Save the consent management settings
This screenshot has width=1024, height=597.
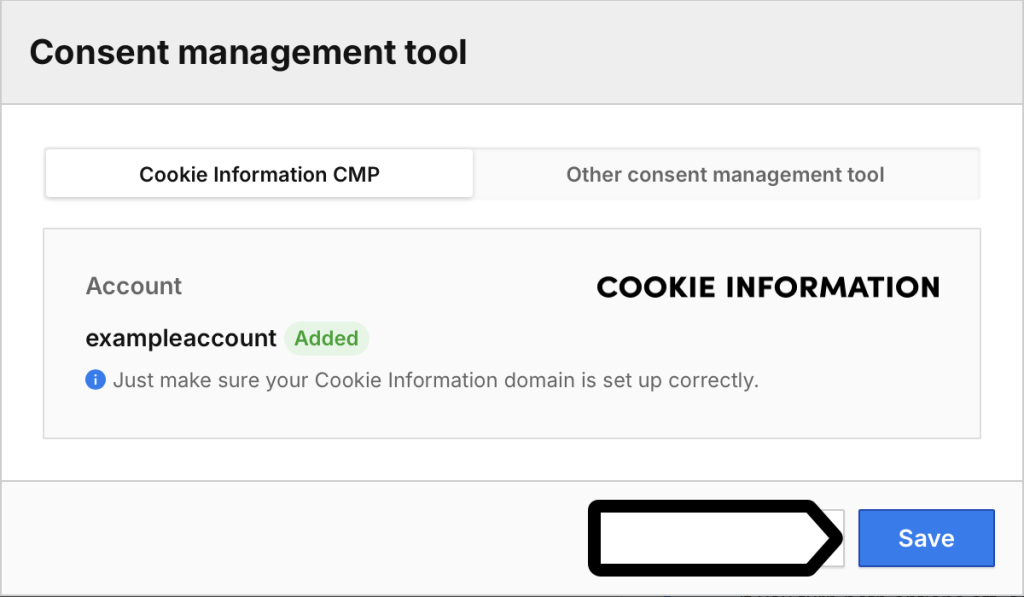click(926, 538)
